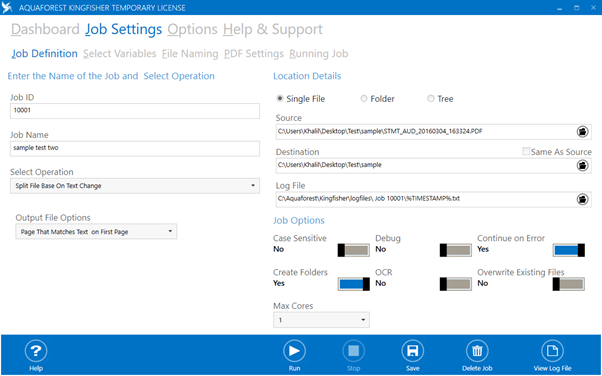The height and width of the screenshot is (376, 602).
Task: Toggle the Continue on Error switch
Action: tap(569, 250)
